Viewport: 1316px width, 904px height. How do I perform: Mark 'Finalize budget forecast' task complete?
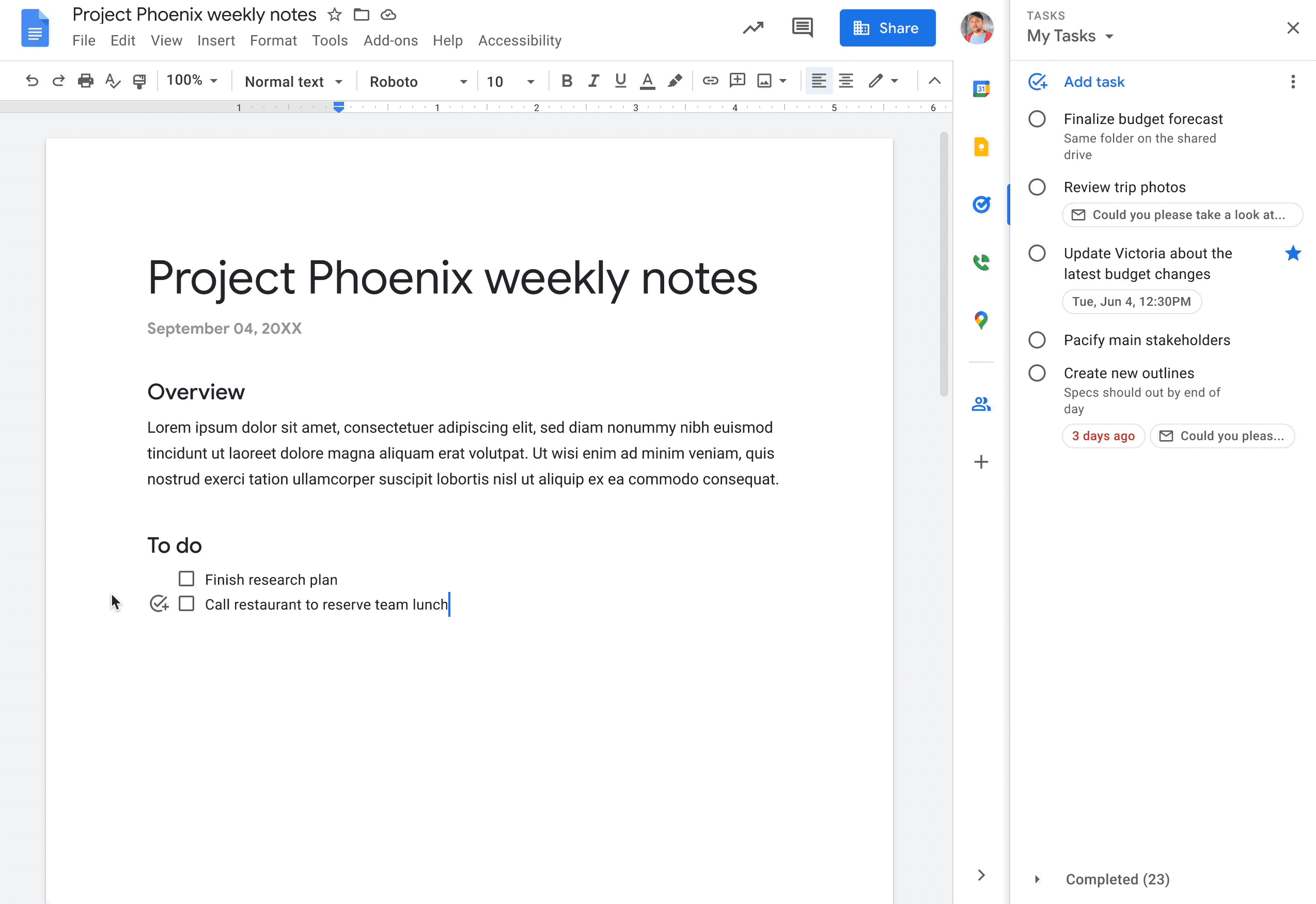[1036, 118]
